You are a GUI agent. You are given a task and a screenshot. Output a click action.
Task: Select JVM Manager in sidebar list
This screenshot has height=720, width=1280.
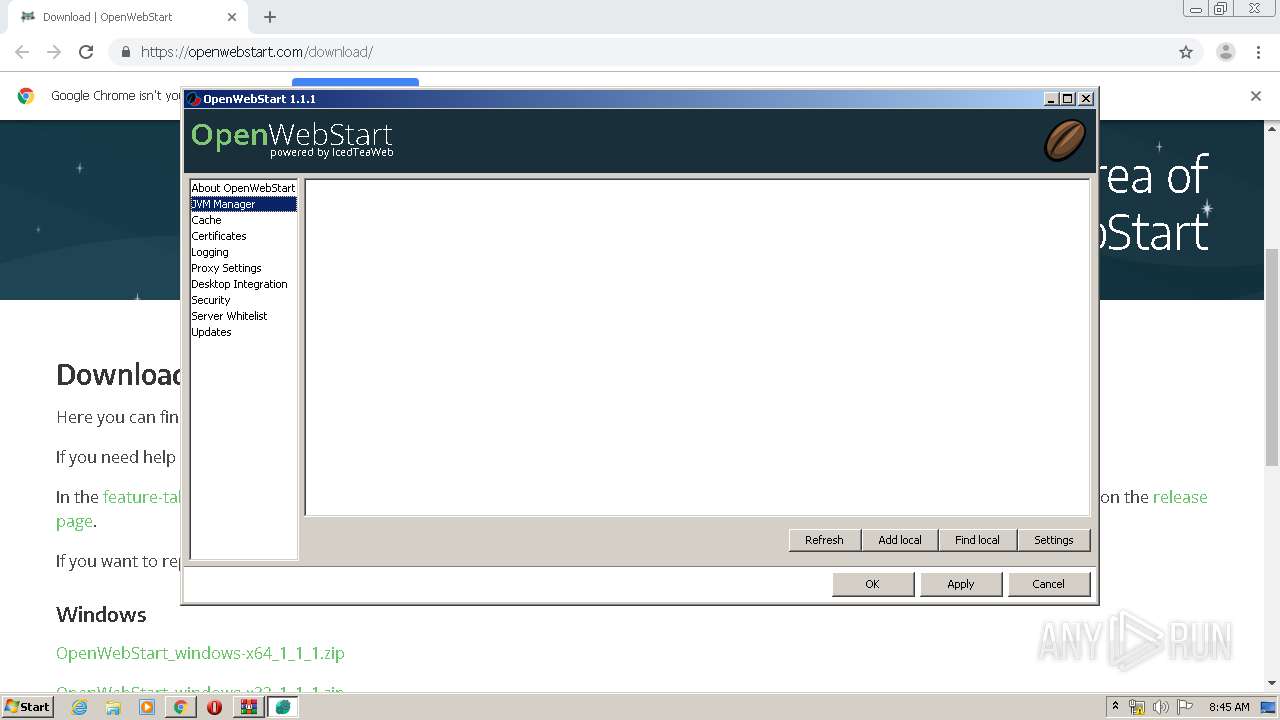[243, 204]
